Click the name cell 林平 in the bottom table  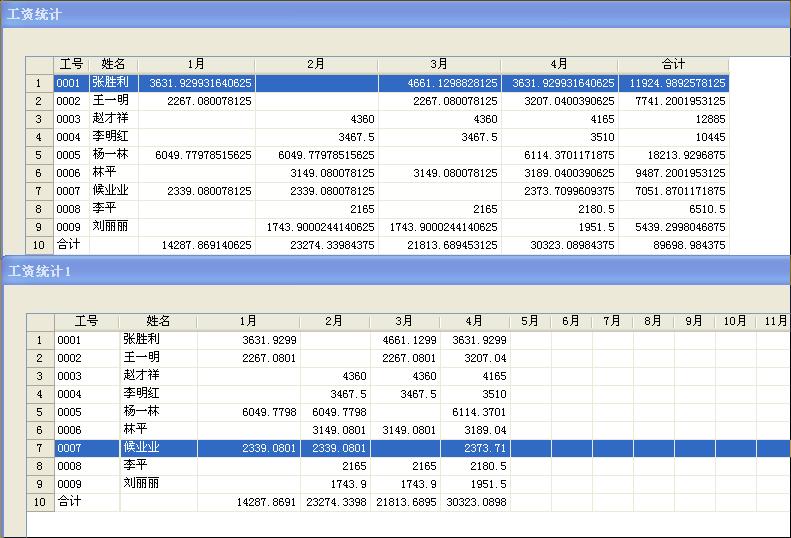point(158,430)
